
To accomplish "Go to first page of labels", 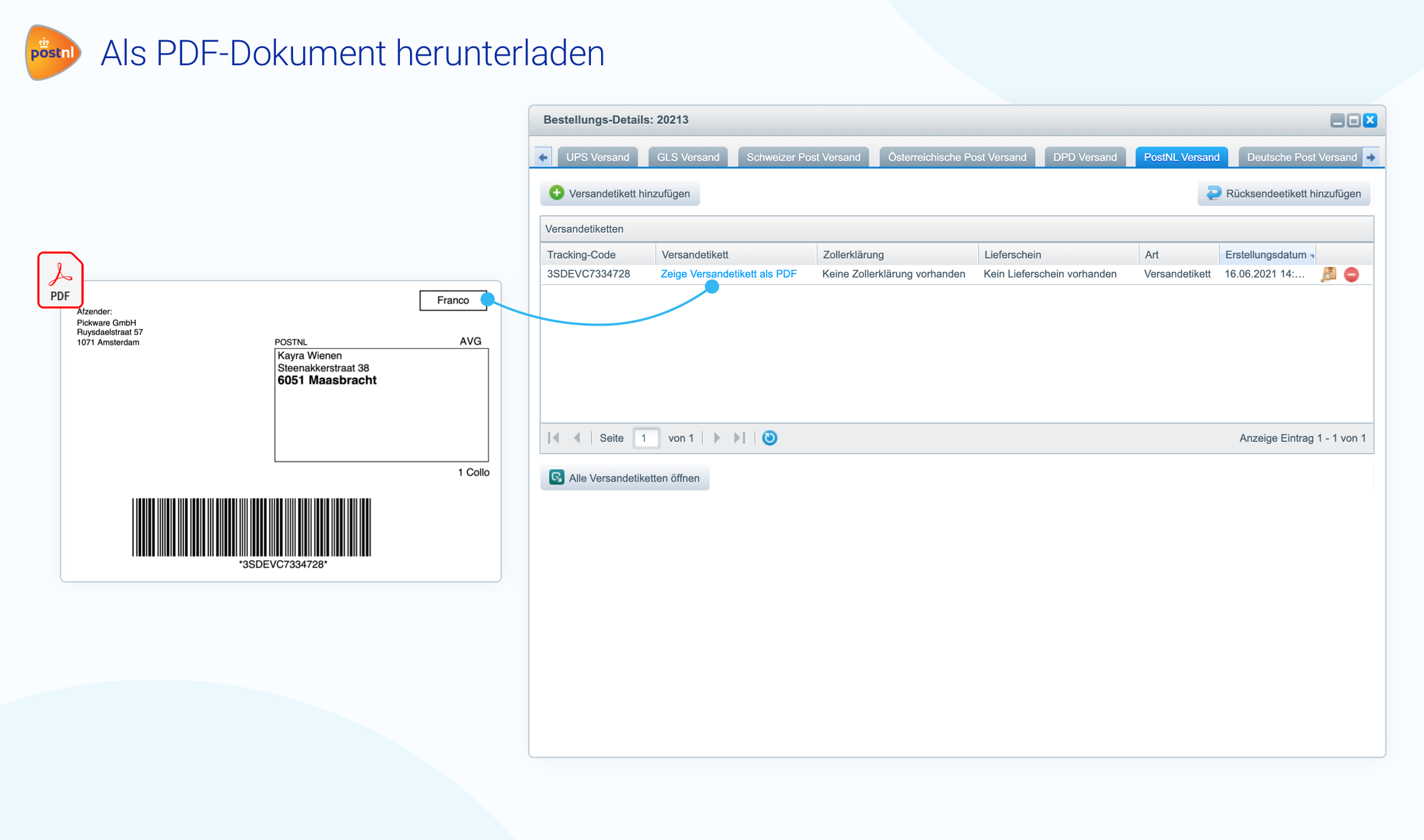I will [x=554, y=438].
